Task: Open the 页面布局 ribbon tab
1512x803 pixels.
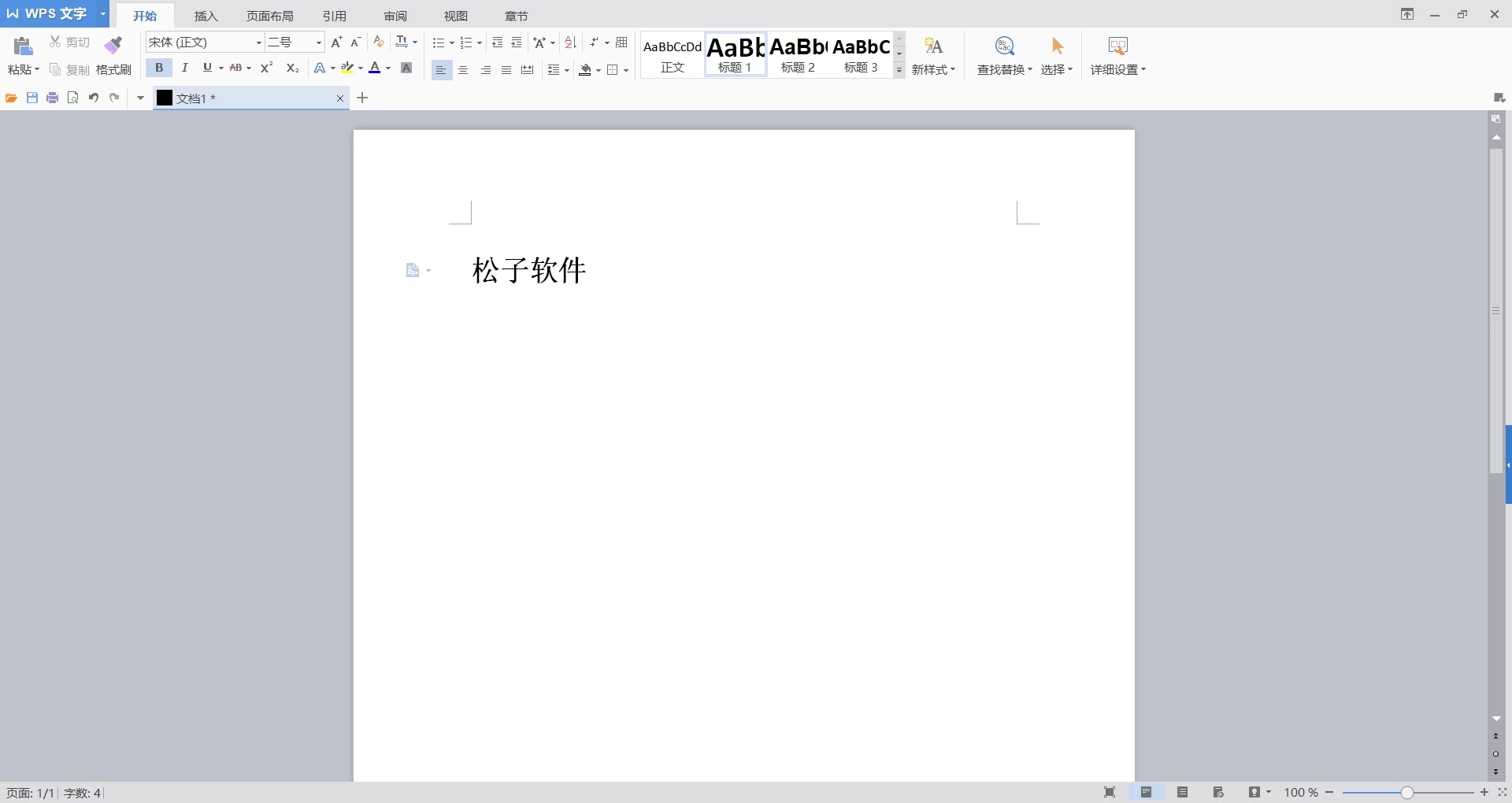Action: (x=269, y=16)
